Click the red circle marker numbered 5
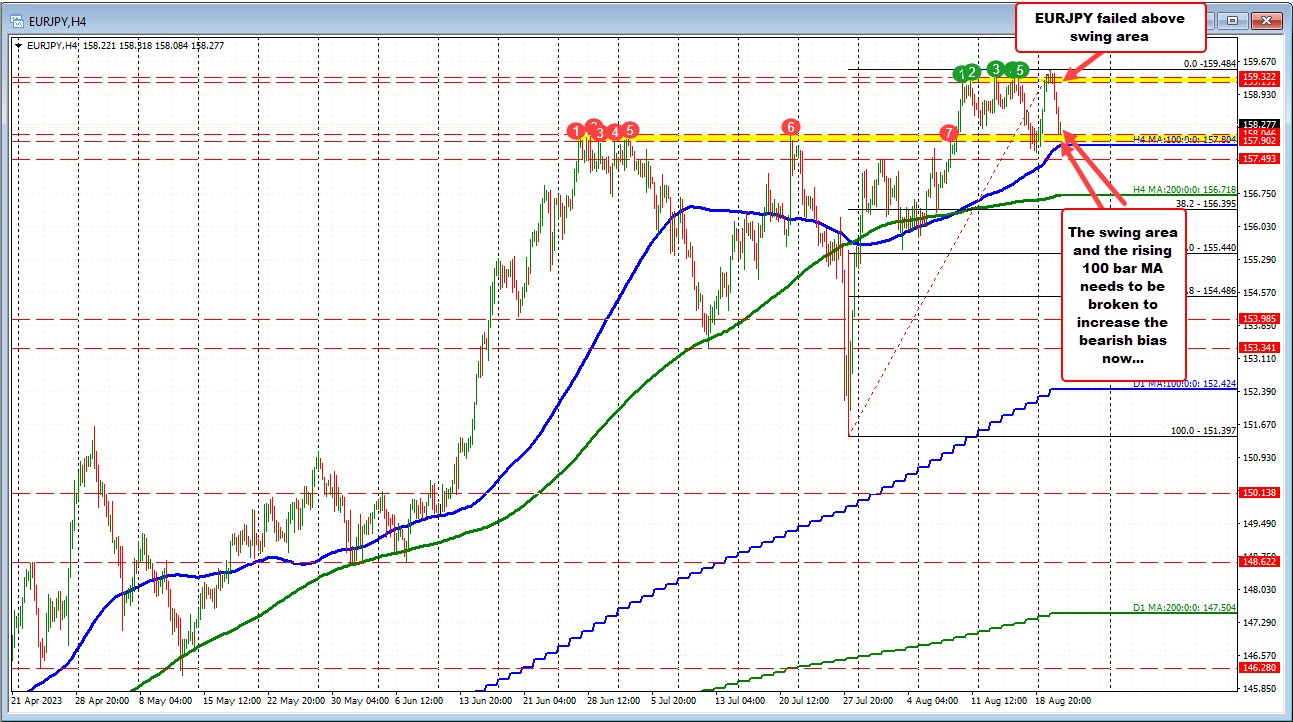This screenshot has height=722, width=1293. tap(629, 130)
